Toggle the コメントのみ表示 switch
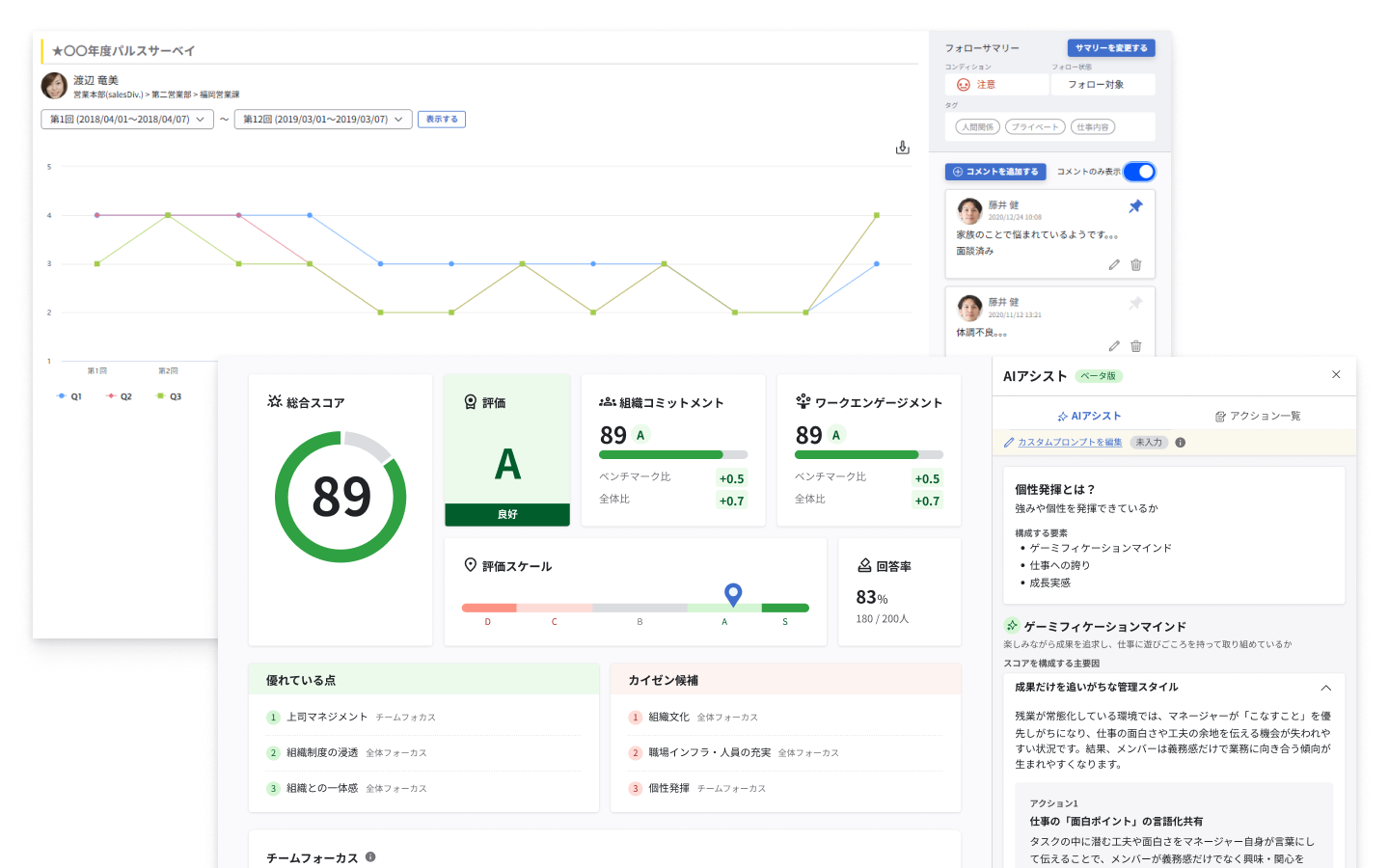This screenshot has width=1389, height=868. (1139, 172)
